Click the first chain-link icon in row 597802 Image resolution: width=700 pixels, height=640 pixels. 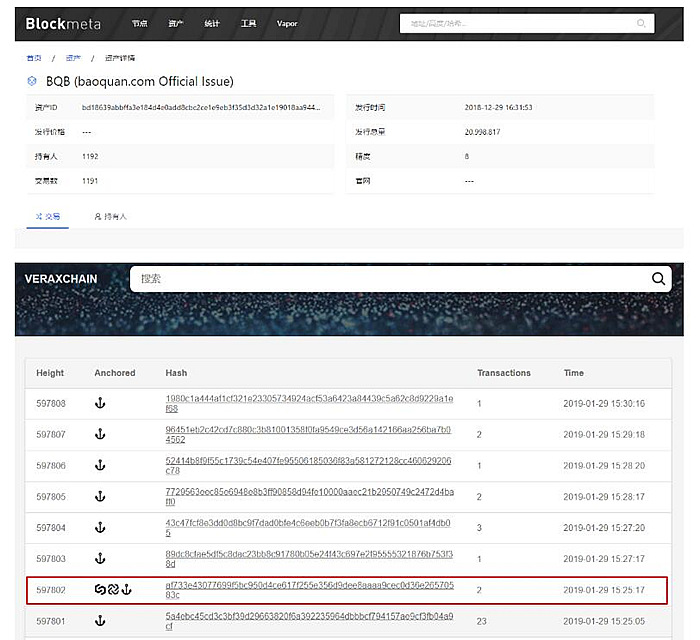(100, 590)
